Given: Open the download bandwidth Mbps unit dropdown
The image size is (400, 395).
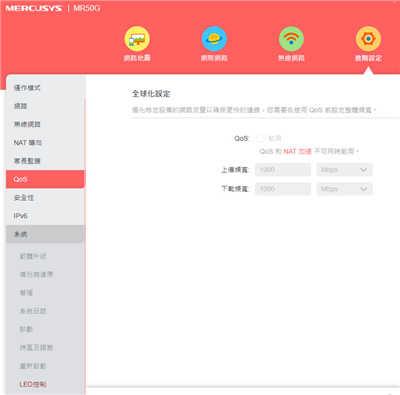Looking at the screenshot, I should (x=344, y=189).
